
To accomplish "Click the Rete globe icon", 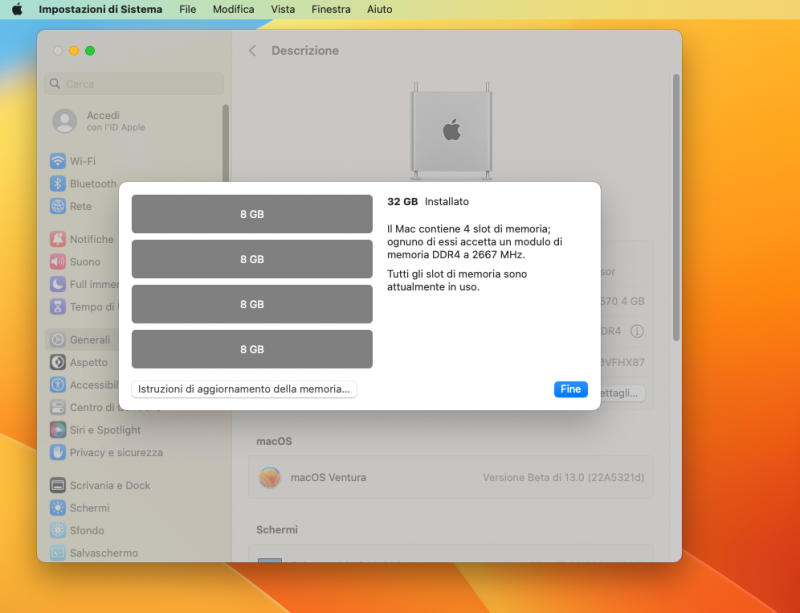I will [x=58, y=206].
